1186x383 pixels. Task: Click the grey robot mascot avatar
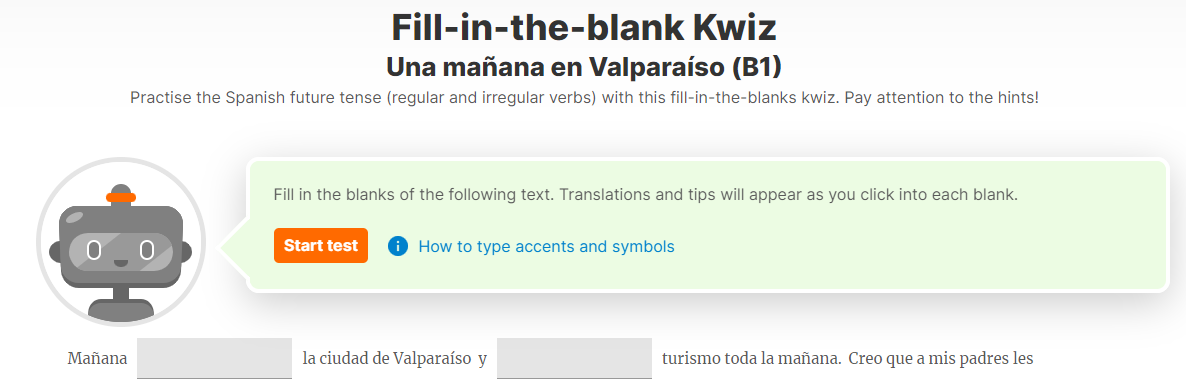click(x=121, y=242)
